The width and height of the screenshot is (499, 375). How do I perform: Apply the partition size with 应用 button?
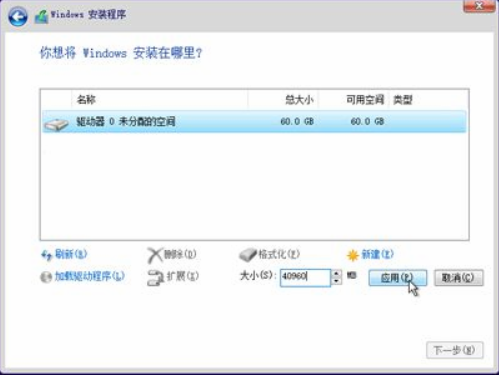click(x=397, y=277)
